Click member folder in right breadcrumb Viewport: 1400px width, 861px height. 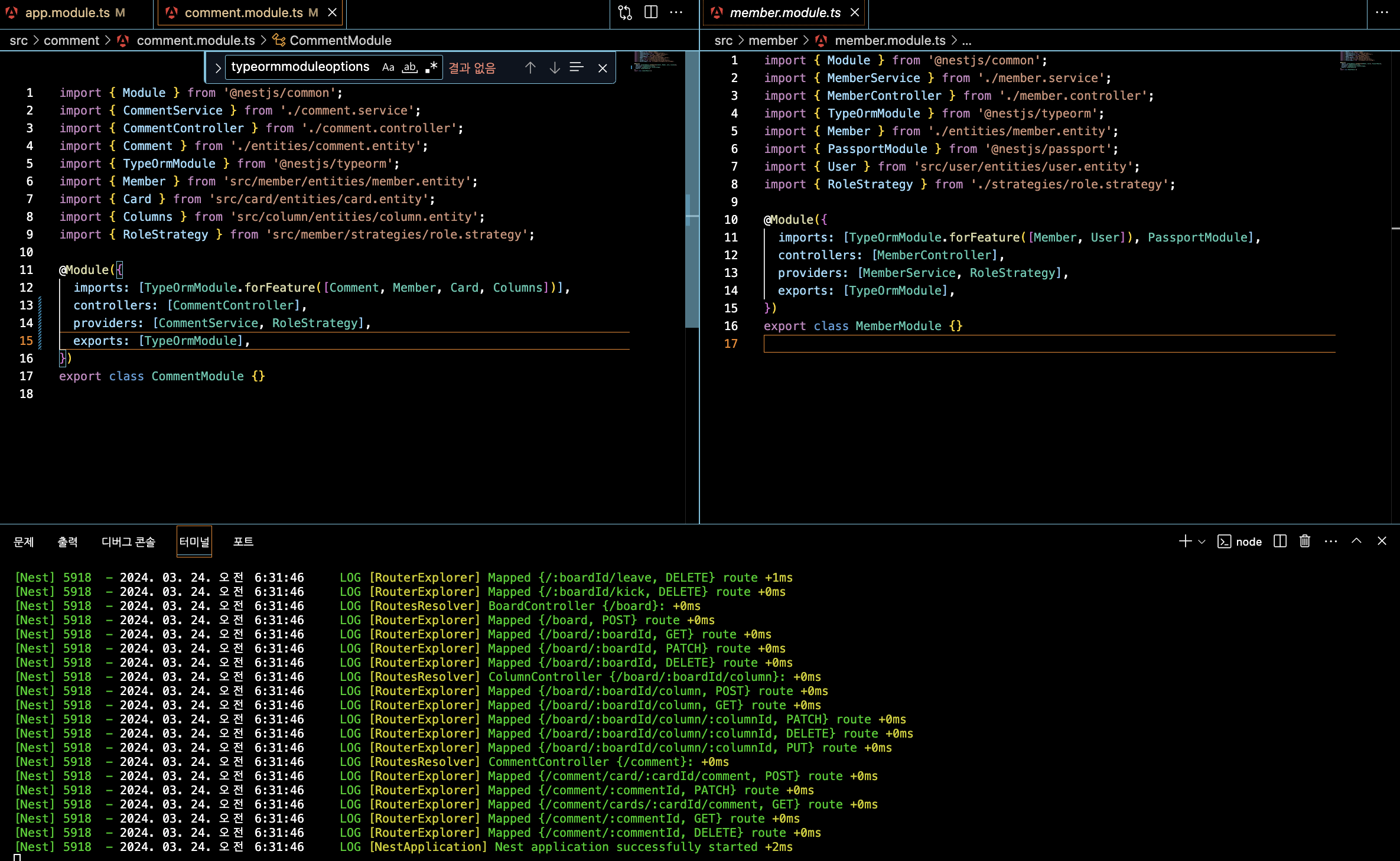coord(773,40)
